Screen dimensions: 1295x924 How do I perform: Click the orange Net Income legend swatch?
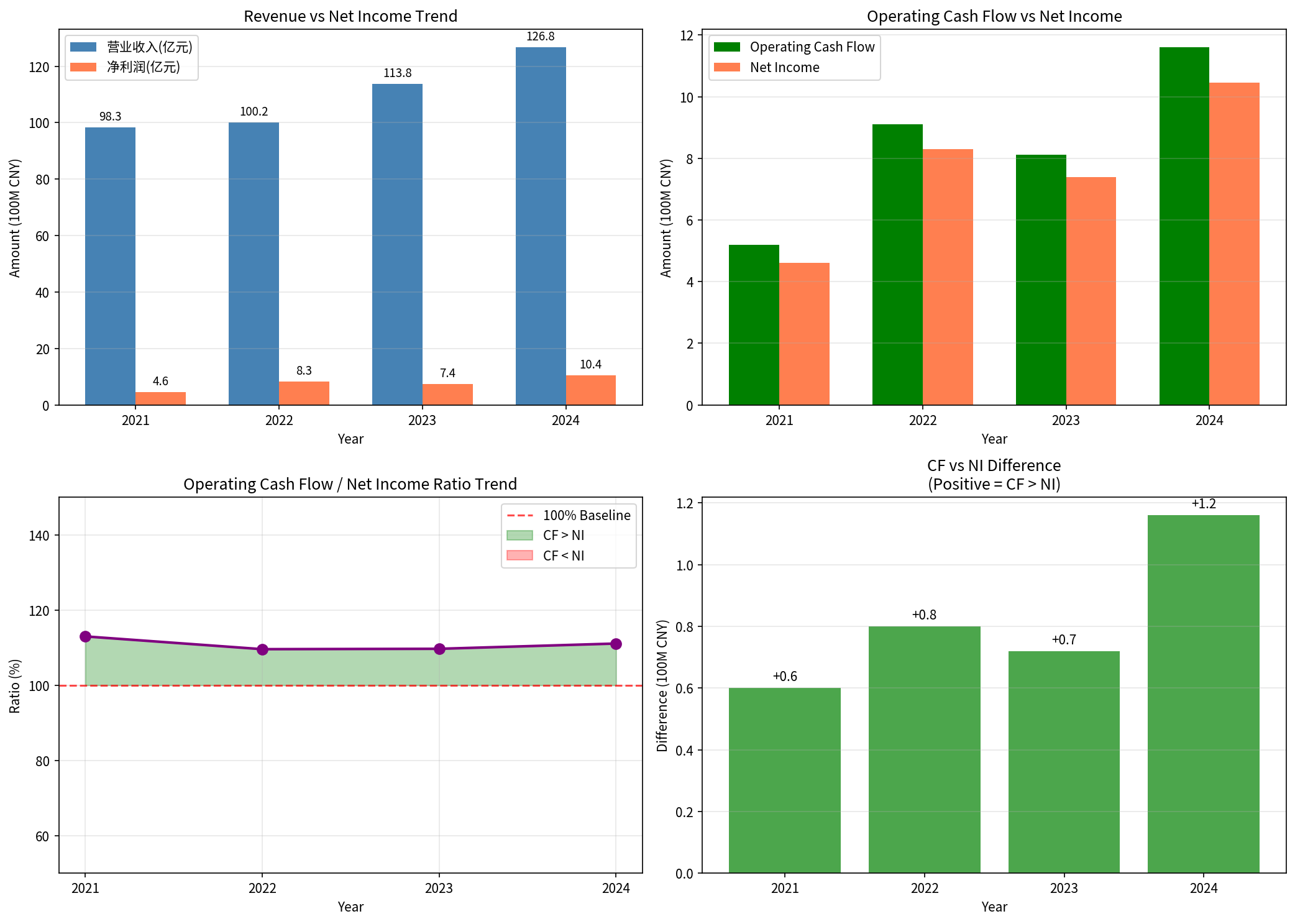click(727, 67)
